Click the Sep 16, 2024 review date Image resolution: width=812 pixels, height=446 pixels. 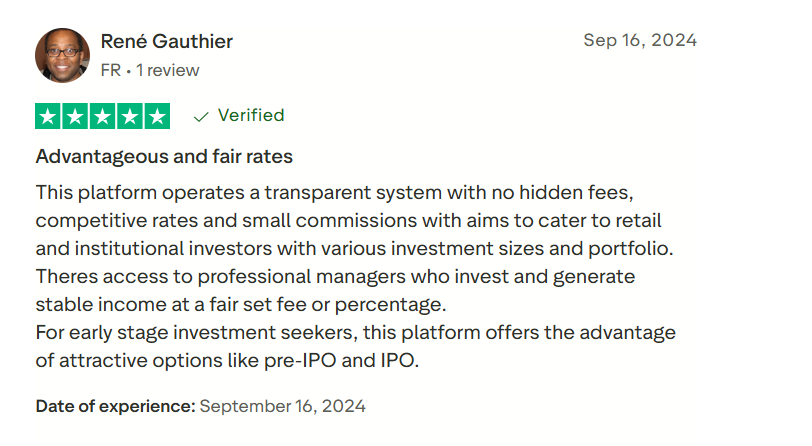[640, 41]
